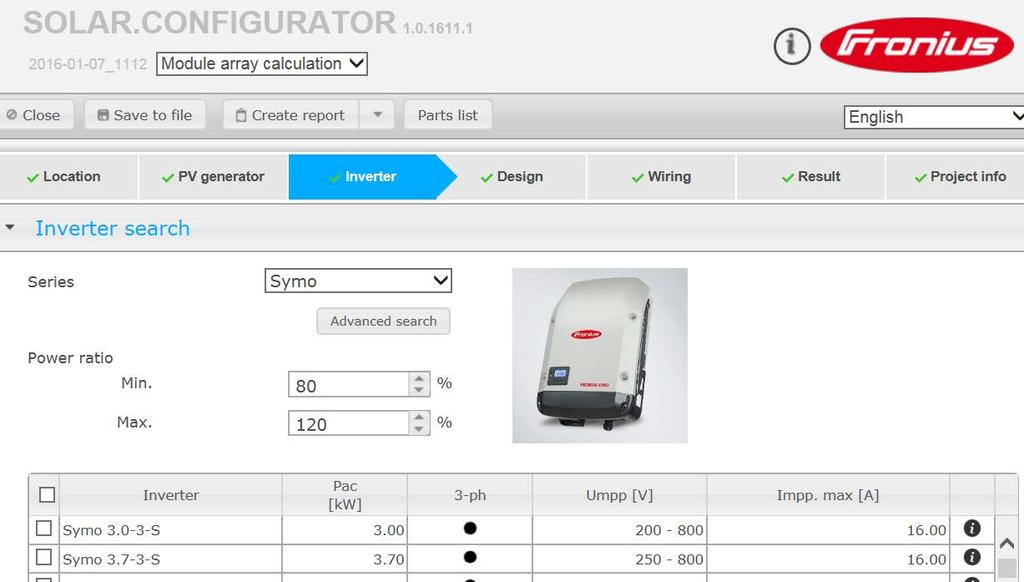The image size is (1024, 582).
Task: Click Create report
Action: pyautogui.click(x=291, y=115)
